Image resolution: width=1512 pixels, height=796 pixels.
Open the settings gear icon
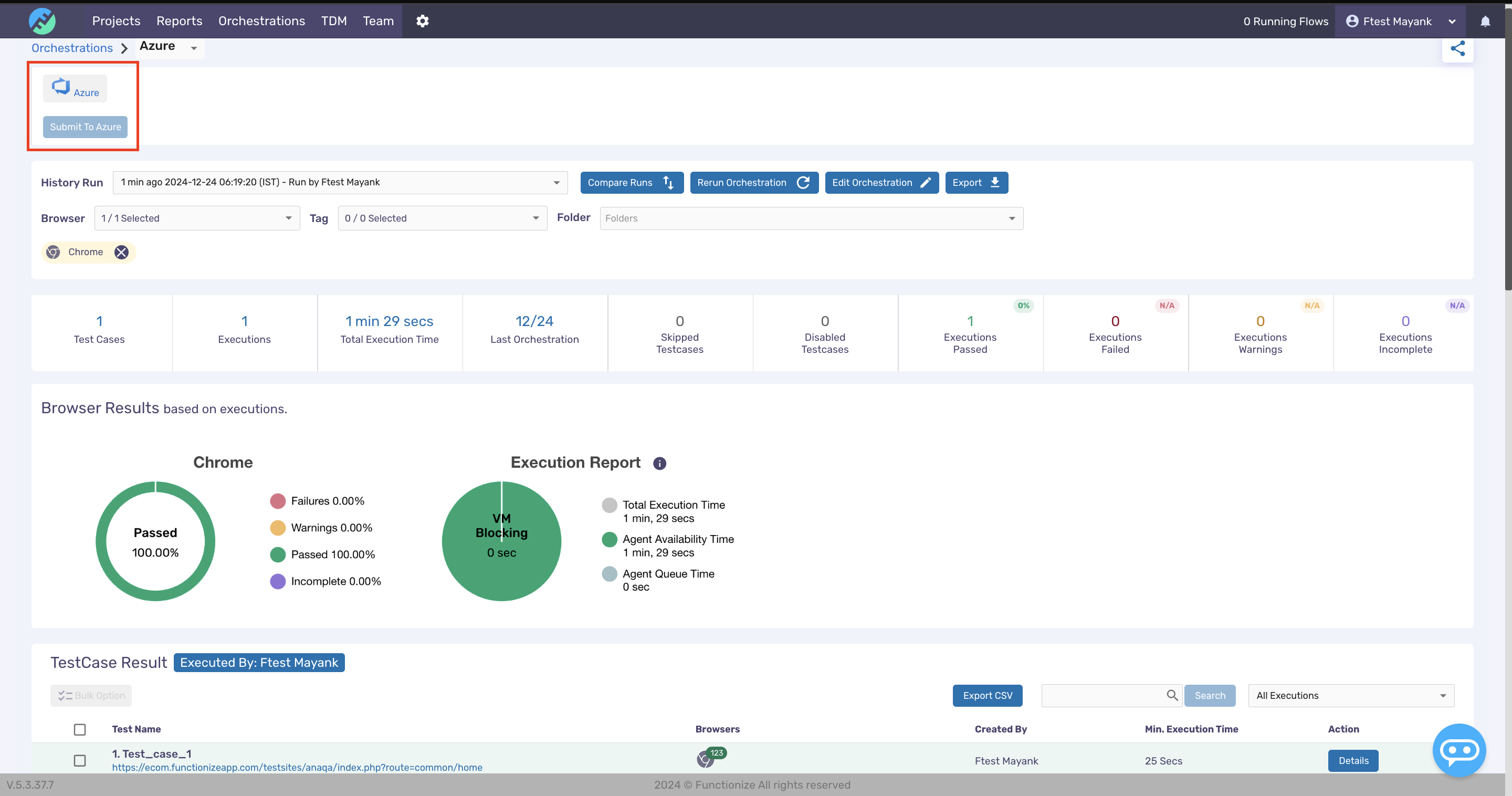422,21
